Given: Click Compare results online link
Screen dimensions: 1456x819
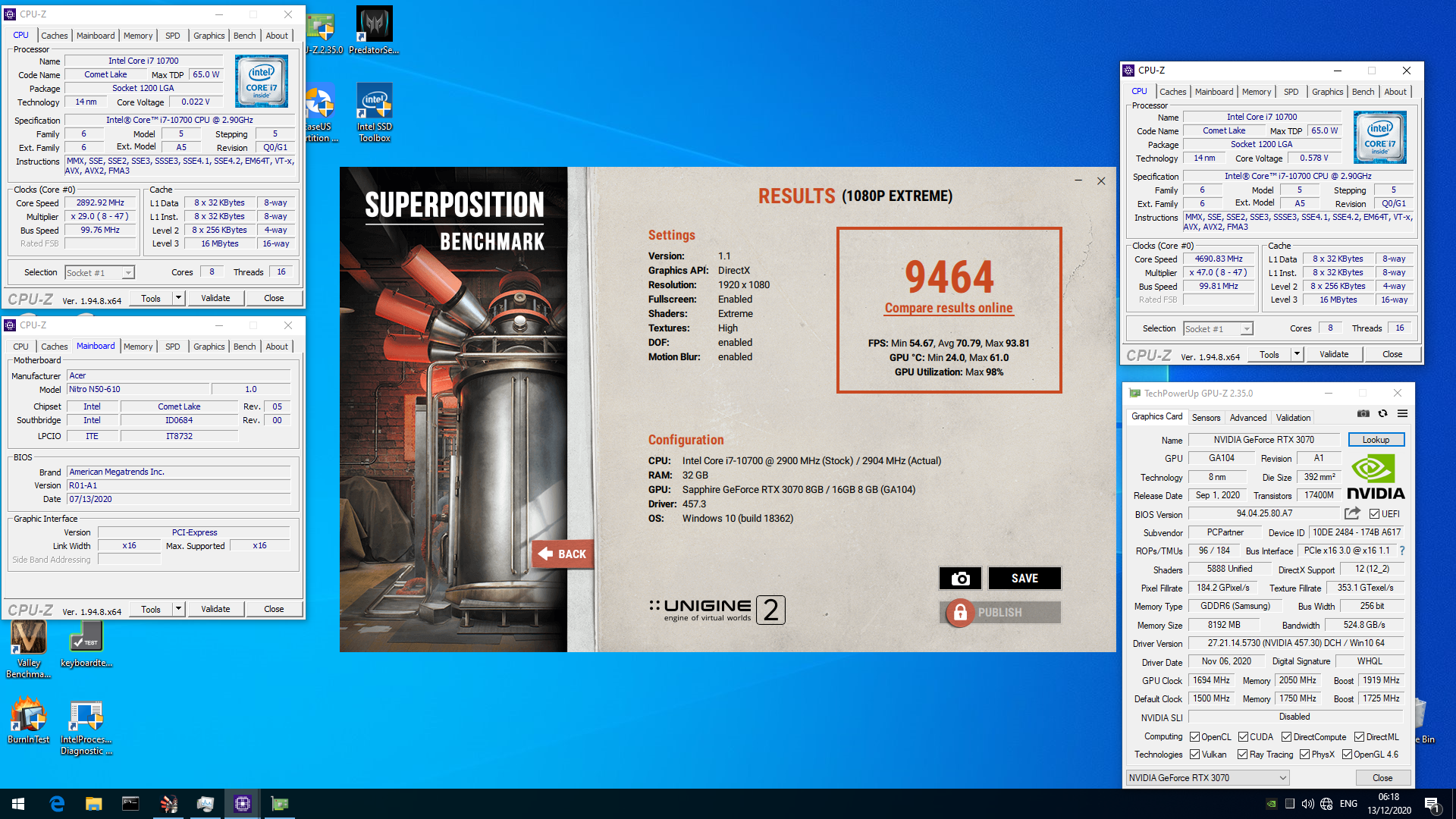Looking at the screenshot, I should click(948, 308).
